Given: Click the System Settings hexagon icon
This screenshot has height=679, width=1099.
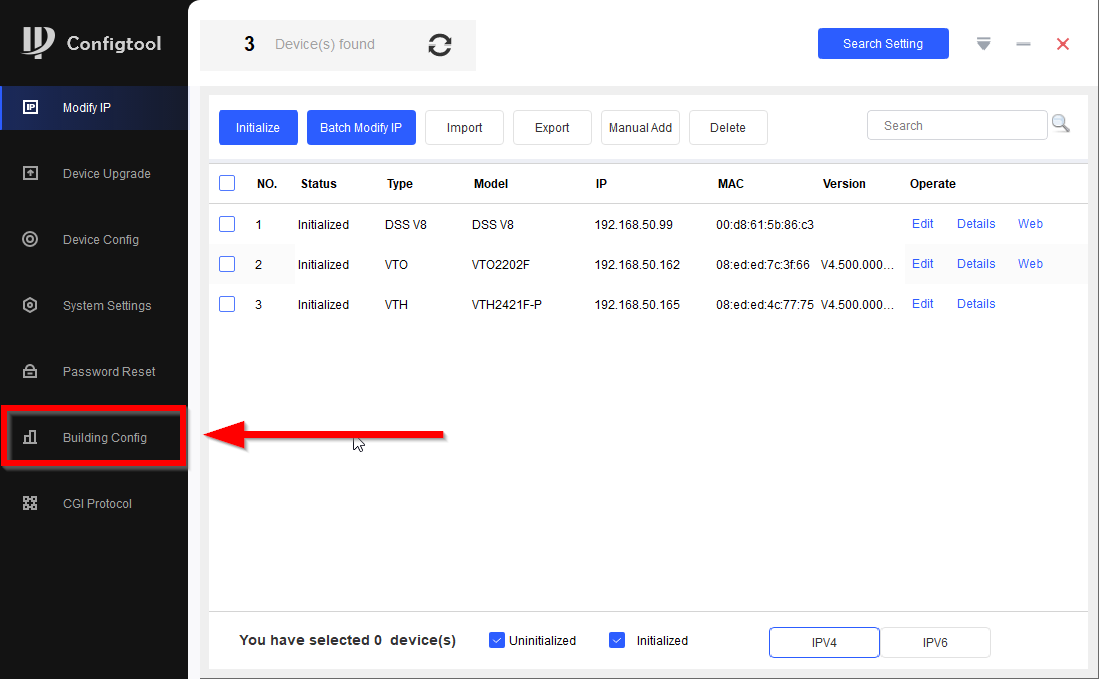Looking at the screenshot, I should click(x=30, y=305).
